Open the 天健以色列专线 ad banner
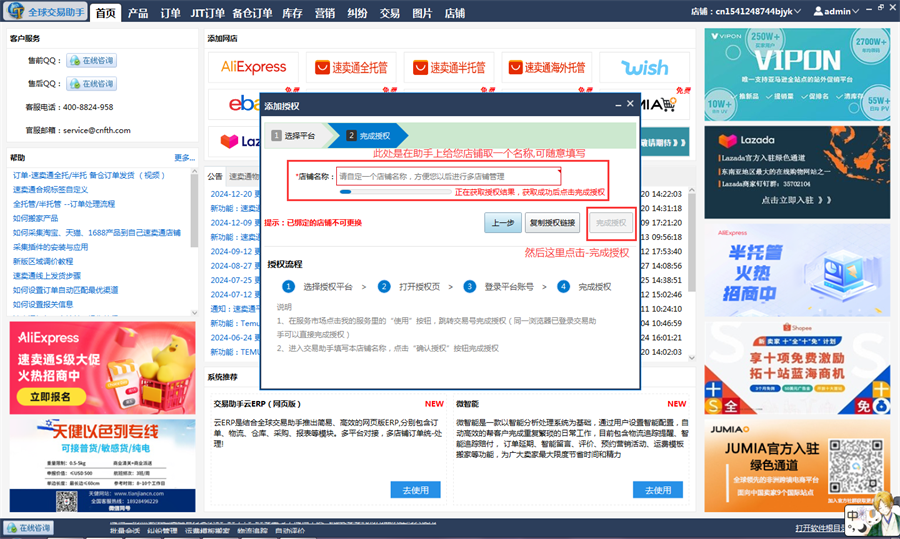 click(x=102, y=466)
